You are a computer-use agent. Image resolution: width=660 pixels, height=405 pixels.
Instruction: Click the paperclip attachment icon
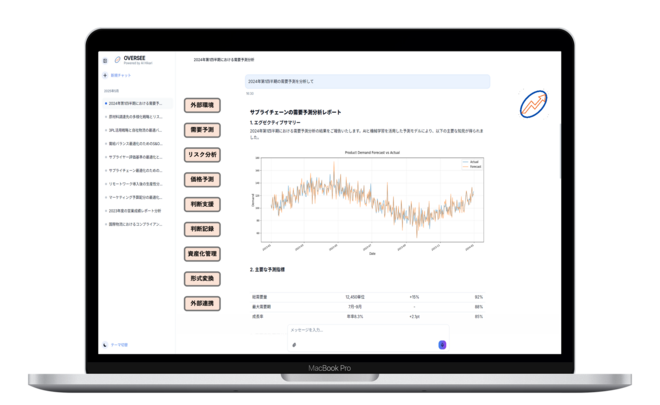[x=294, y=344]
